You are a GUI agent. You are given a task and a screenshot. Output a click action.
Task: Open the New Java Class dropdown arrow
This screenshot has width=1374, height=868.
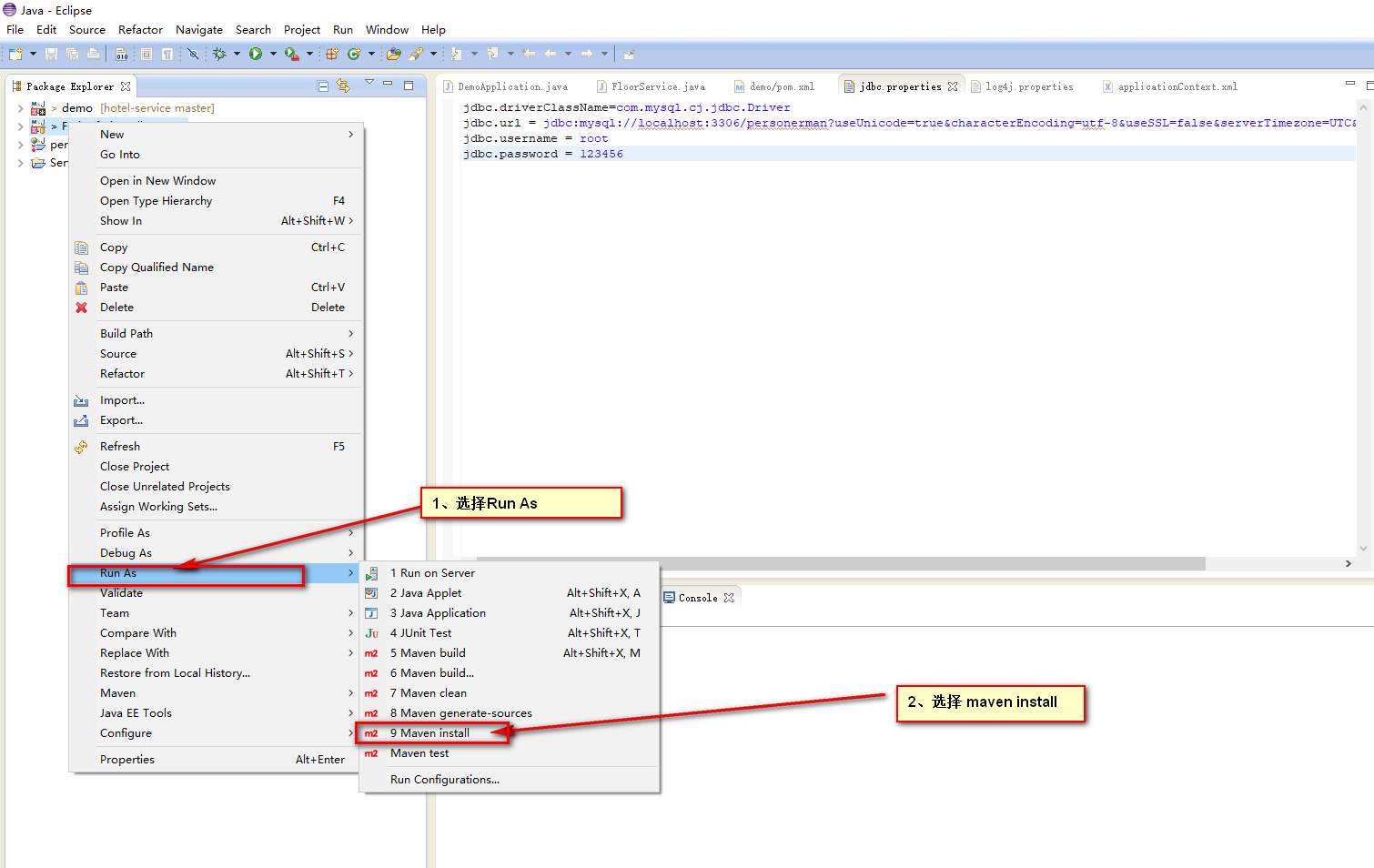371,55
